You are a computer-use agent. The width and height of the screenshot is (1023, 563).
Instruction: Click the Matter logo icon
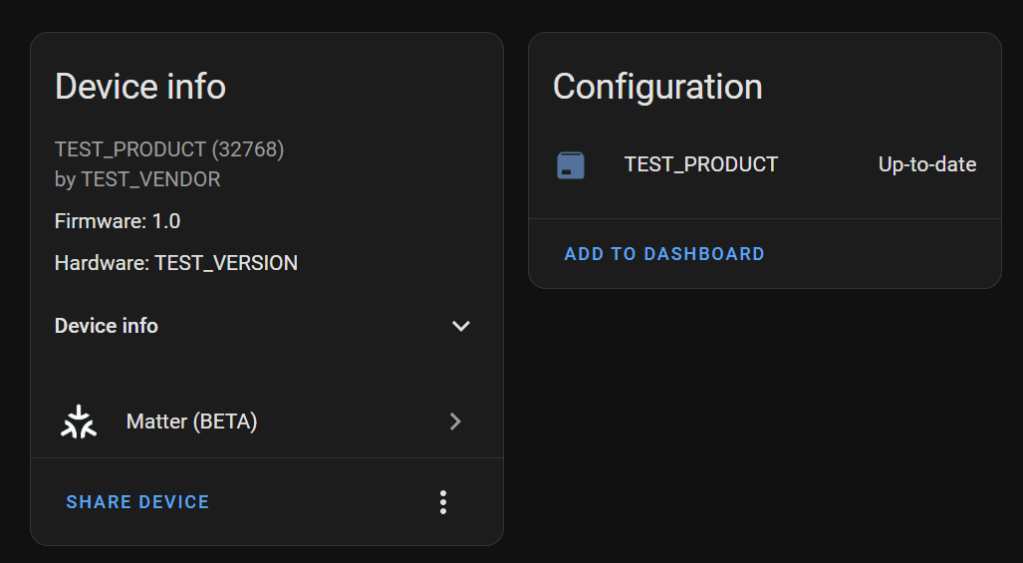(78, 422)
